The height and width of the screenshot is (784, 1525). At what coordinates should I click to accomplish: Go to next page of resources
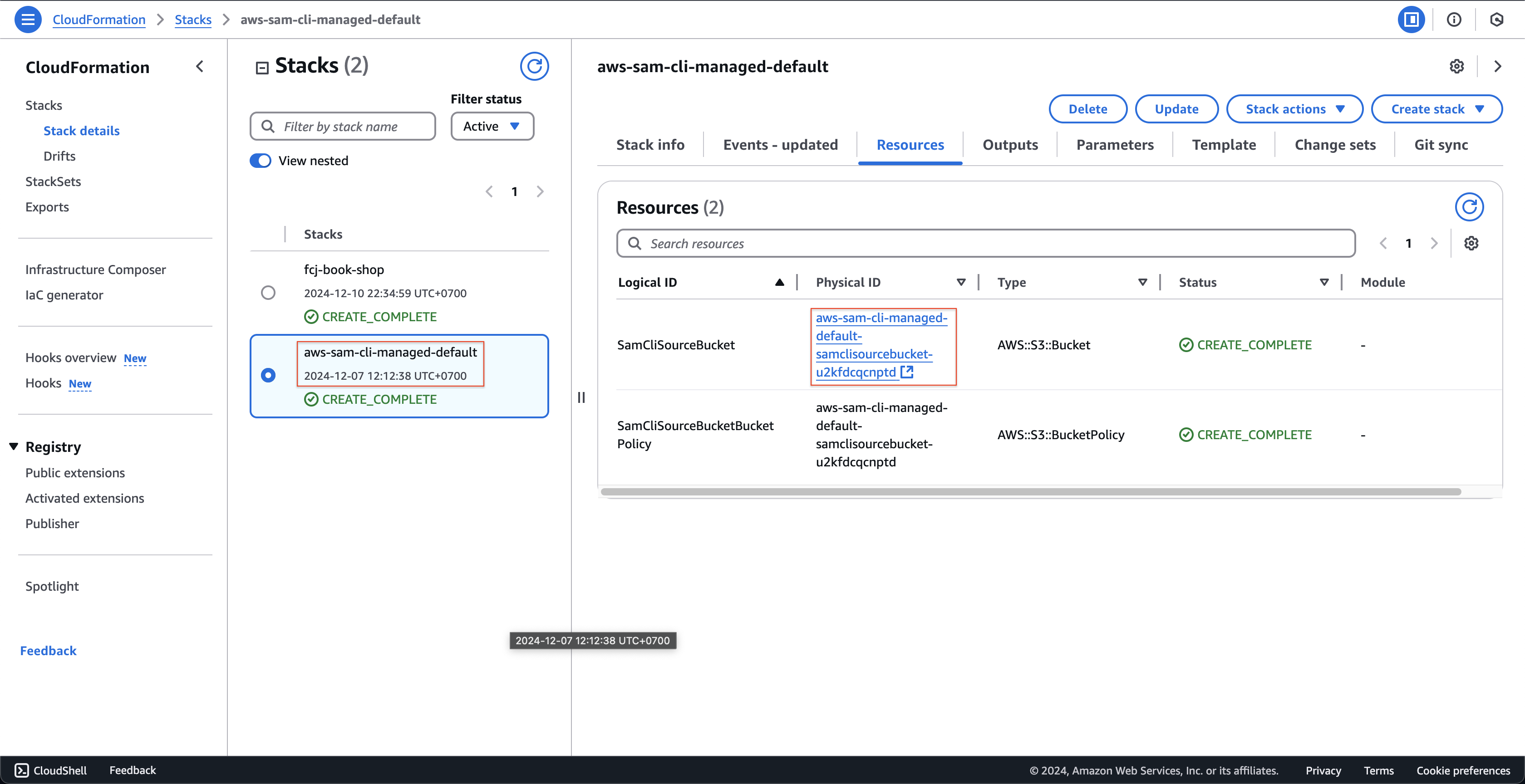click(1433, 243)
